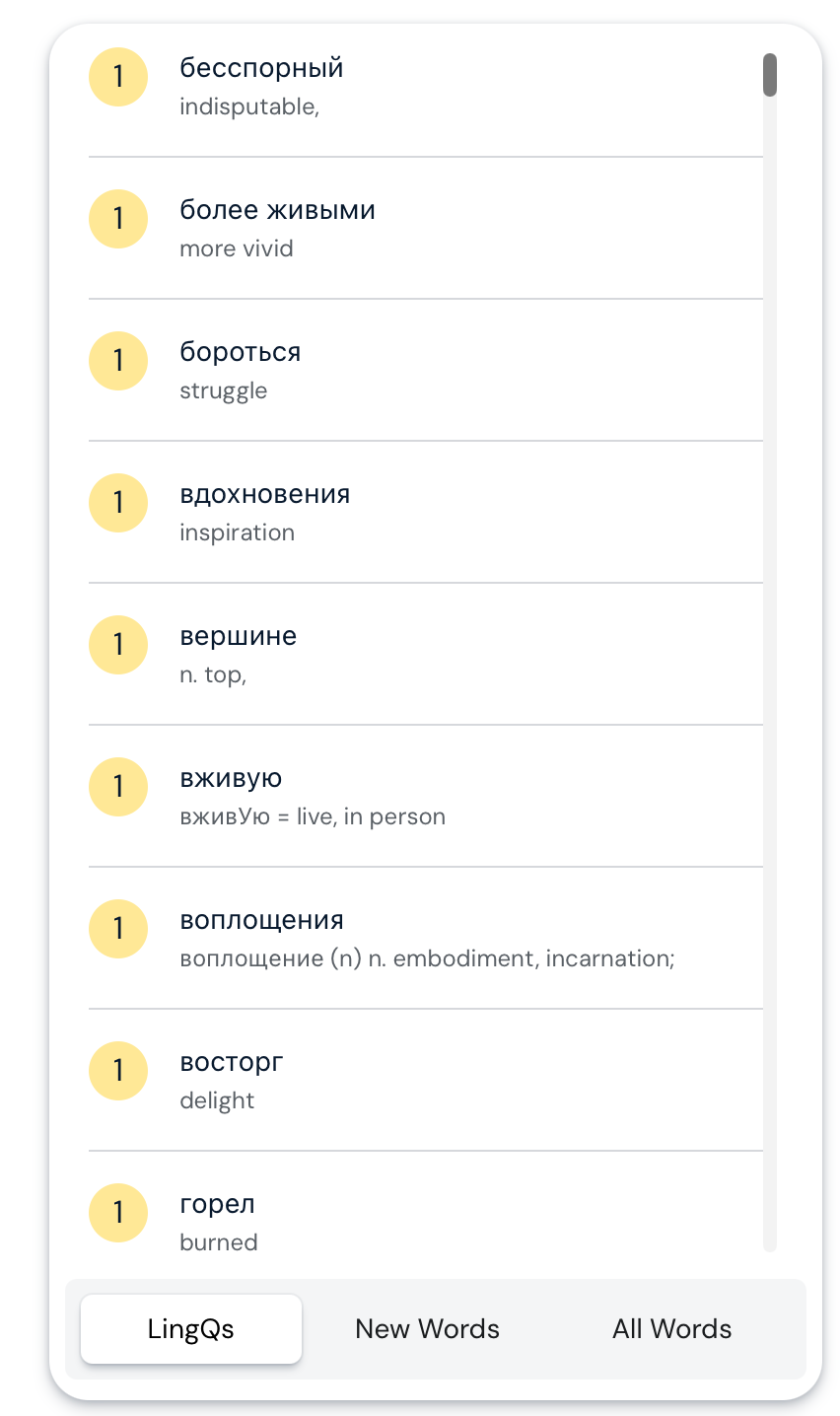Click the level badge next to вживую

(118, 786)
